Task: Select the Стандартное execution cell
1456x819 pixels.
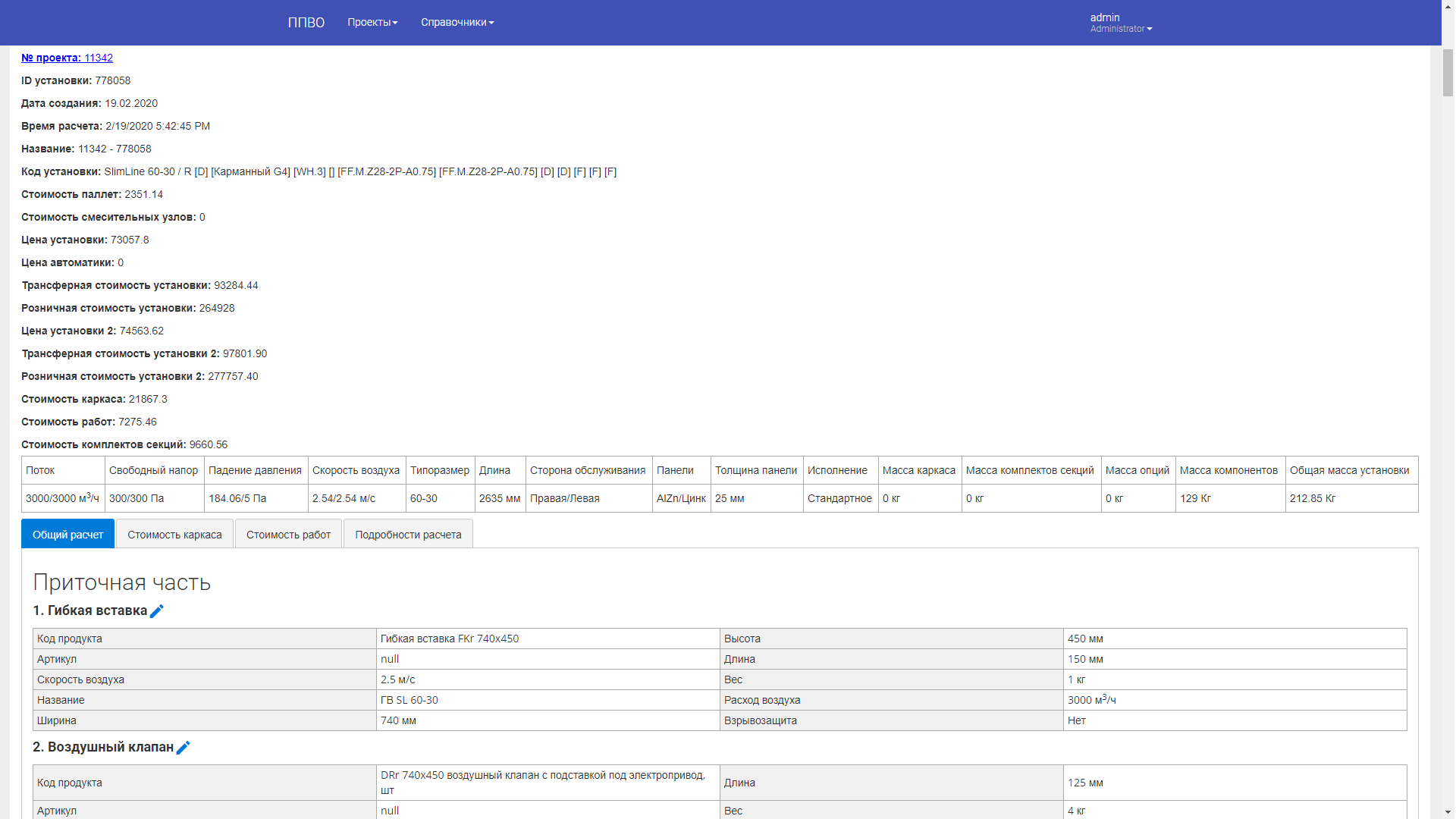Action: (839, 498)
